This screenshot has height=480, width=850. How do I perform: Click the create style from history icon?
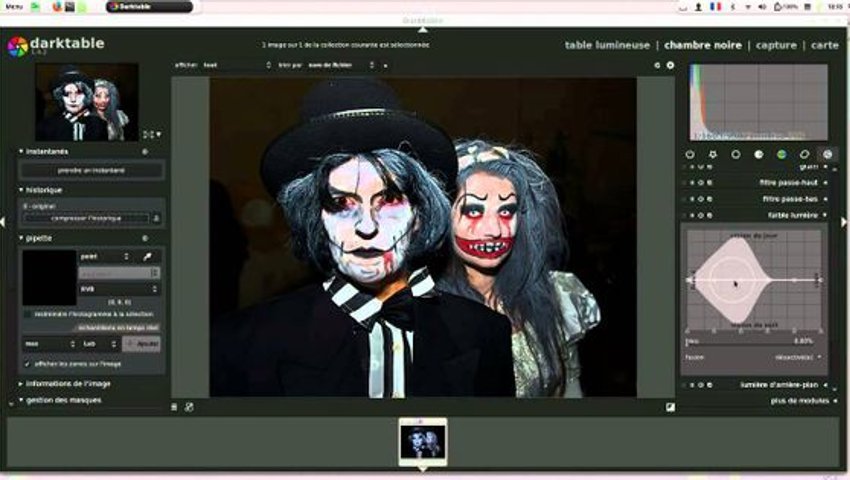click(156, 218)
